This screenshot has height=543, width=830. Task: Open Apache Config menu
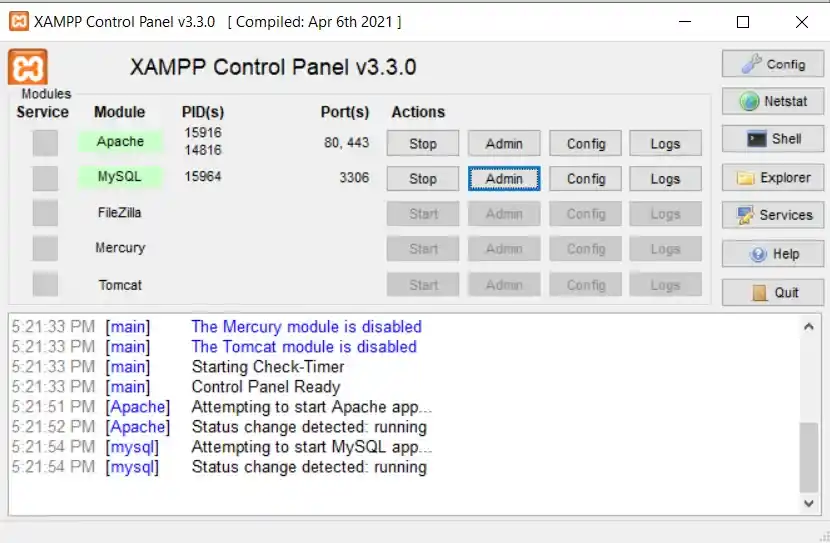[x=585, y=143]
